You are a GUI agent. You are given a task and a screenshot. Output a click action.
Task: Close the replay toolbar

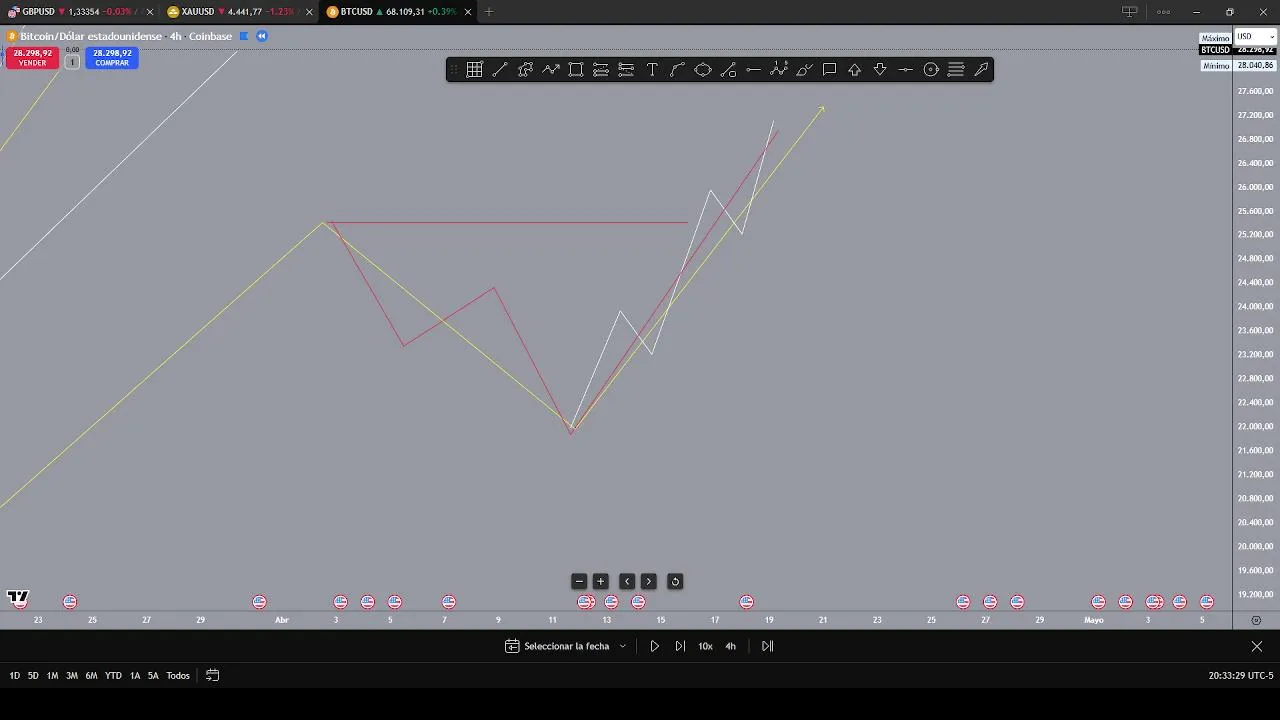1257,646
